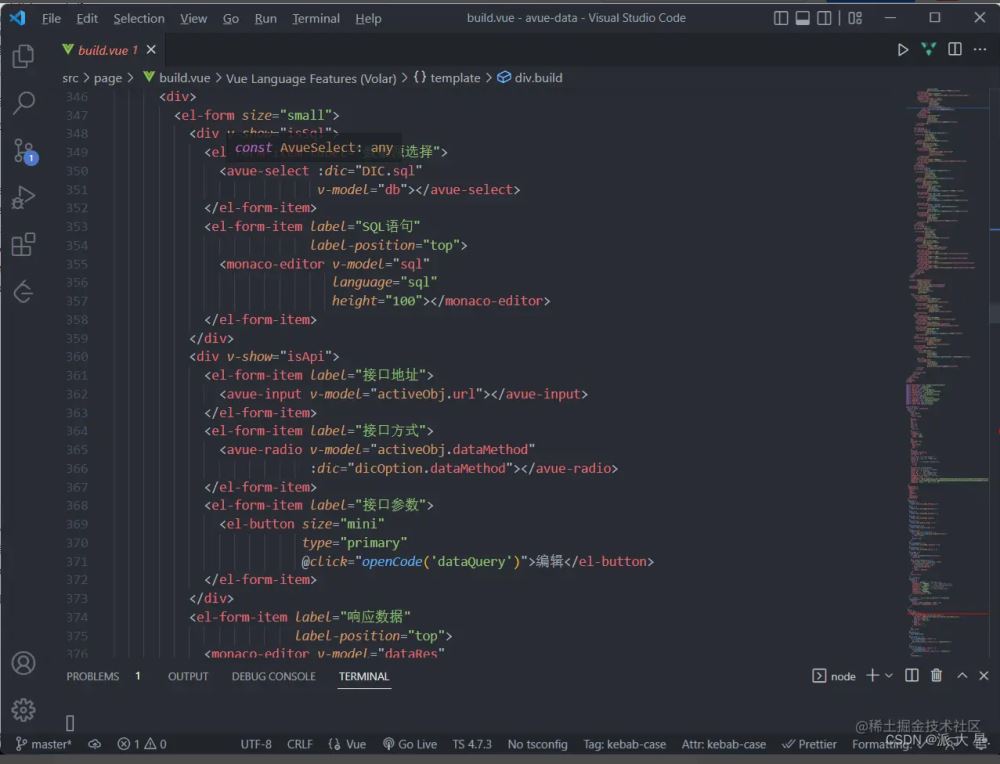Maximize the panel with the up chevron

tap(962, 676)
